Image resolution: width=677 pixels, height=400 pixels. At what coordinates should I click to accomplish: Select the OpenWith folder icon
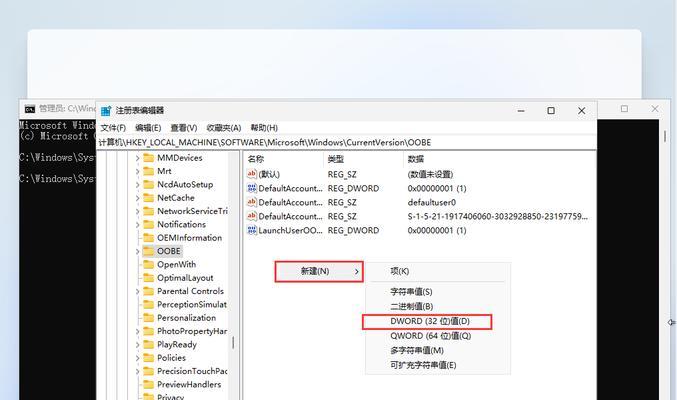pos(149,264)
